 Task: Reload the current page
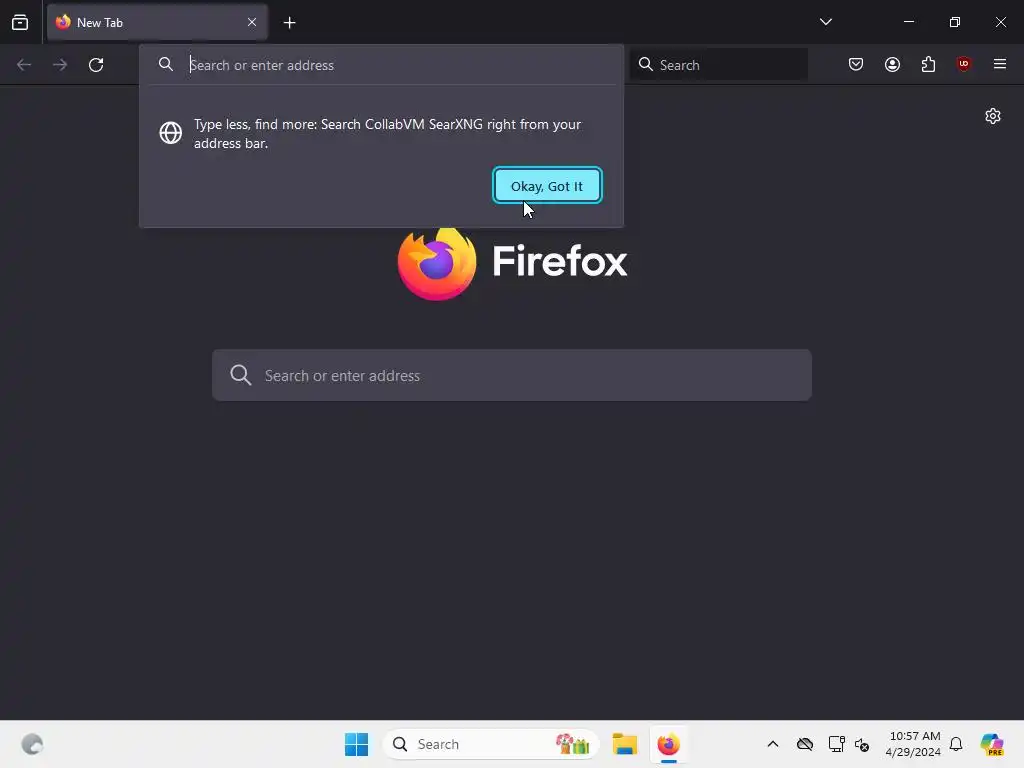pyautogui.click(x=96, y=65)
